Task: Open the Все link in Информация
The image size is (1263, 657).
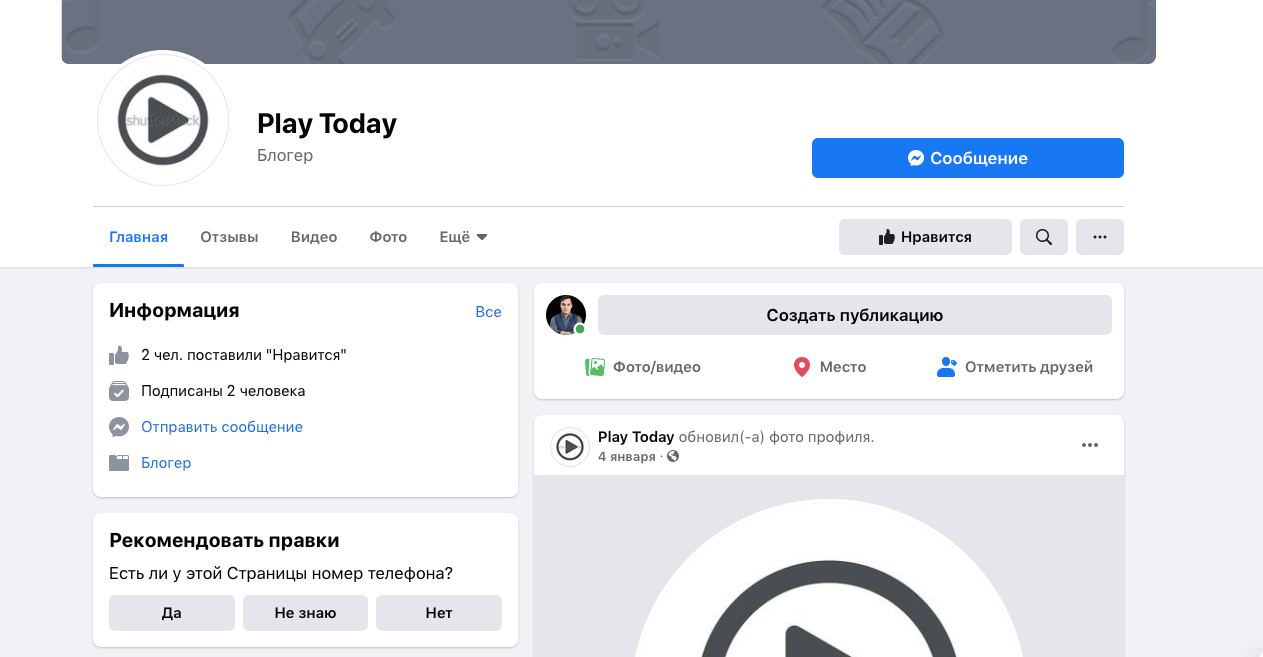Action: pos(488,311)
